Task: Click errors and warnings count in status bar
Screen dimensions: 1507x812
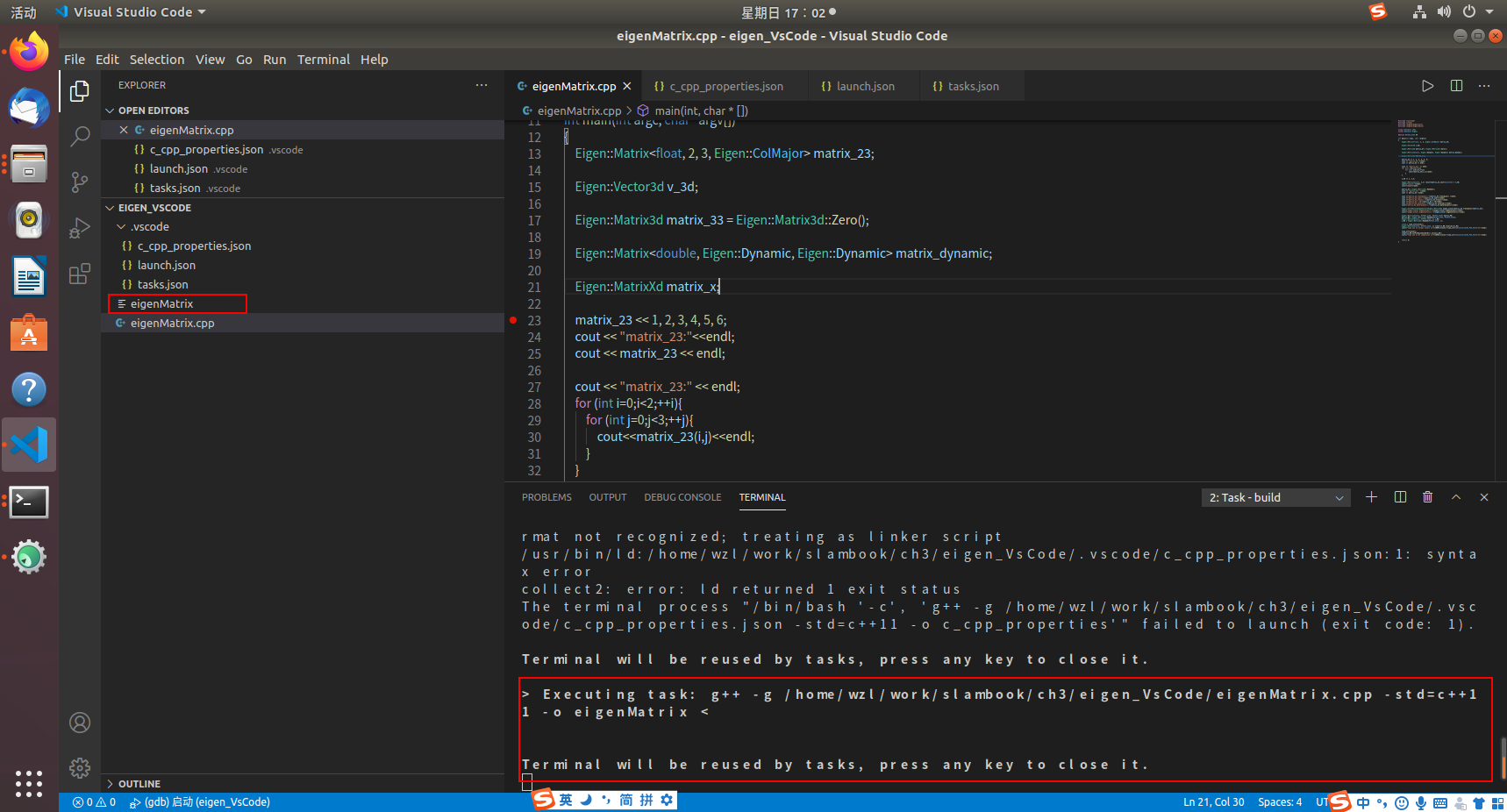Action: tap(94, 801)
